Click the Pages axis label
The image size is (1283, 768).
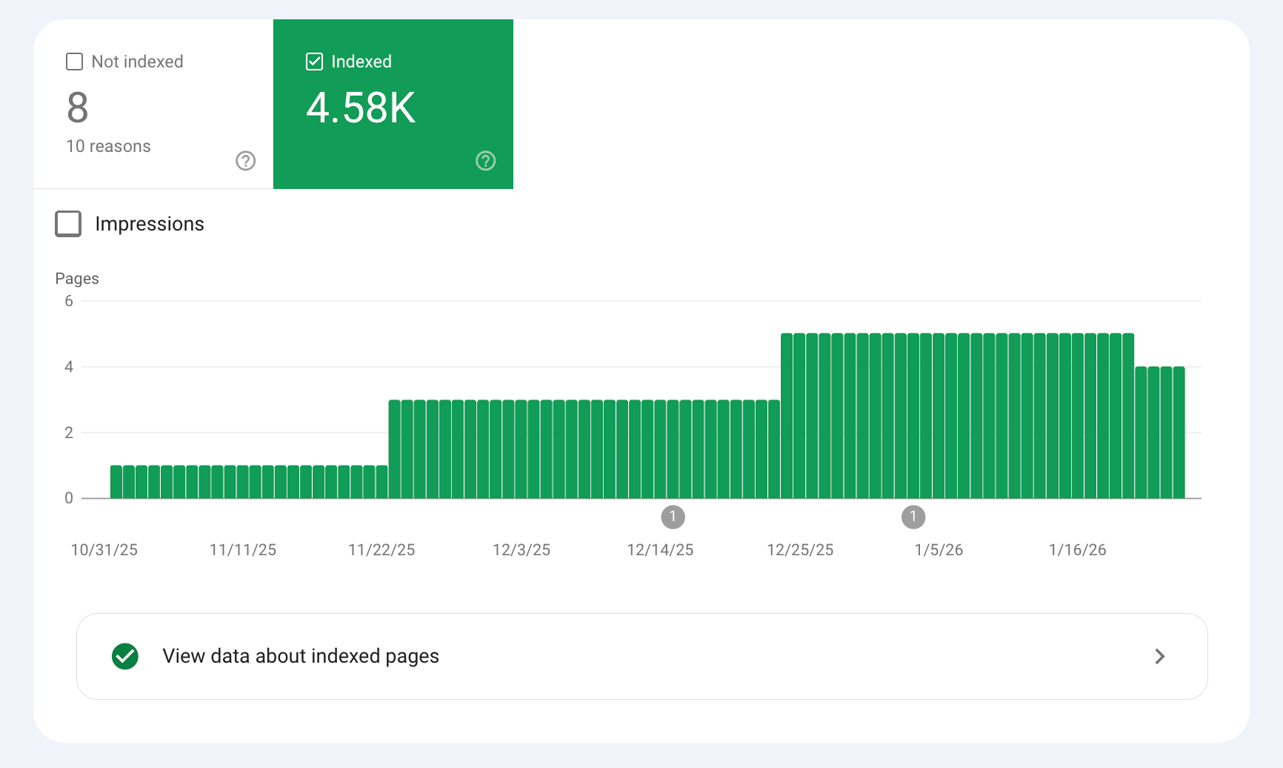77,278
